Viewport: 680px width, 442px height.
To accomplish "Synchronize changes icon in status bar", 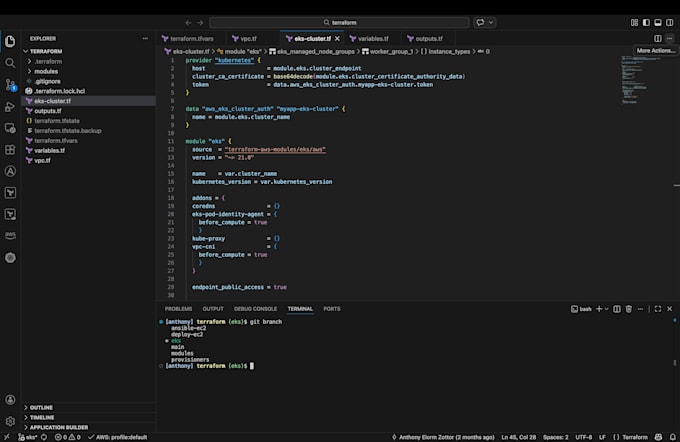I will tap(44, 437).
